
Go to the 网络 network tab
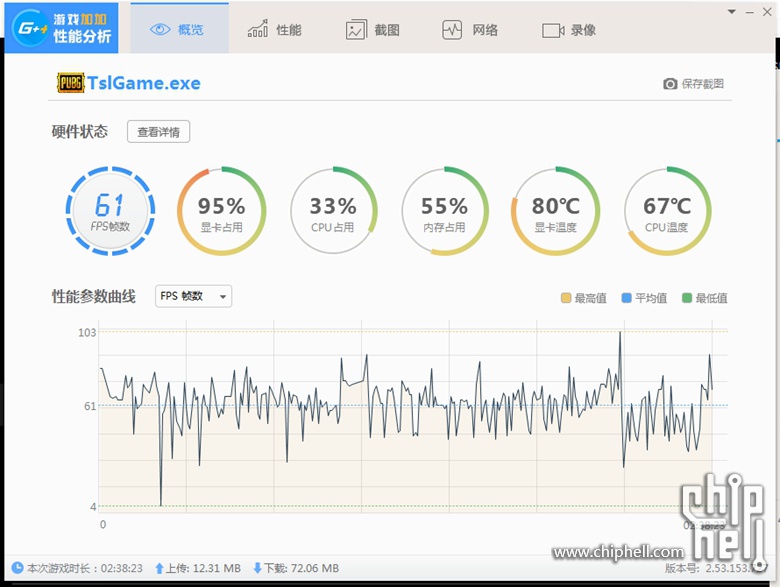pos(470,30)
